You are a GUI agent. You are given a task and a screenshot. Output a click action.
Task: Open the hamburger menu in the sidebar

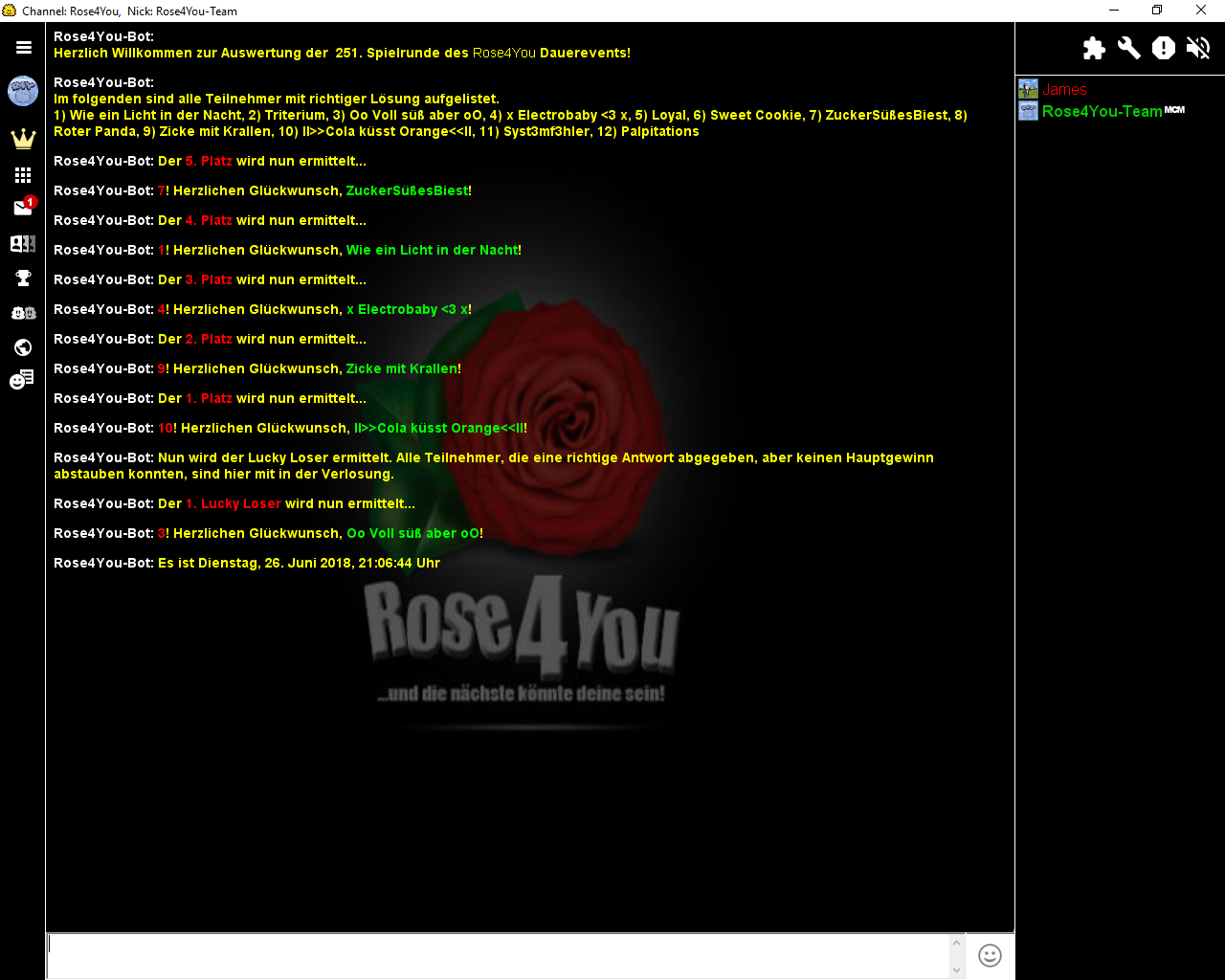click(24, 48)
